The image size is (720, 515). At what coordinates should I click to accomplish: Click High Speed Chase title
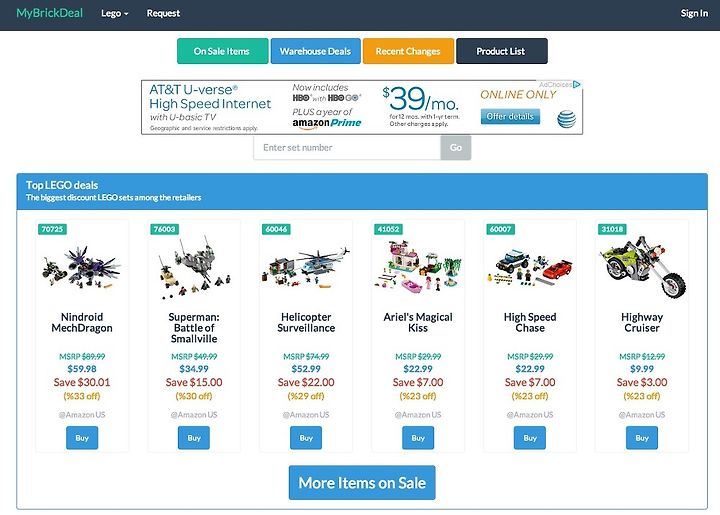point(530,323)
